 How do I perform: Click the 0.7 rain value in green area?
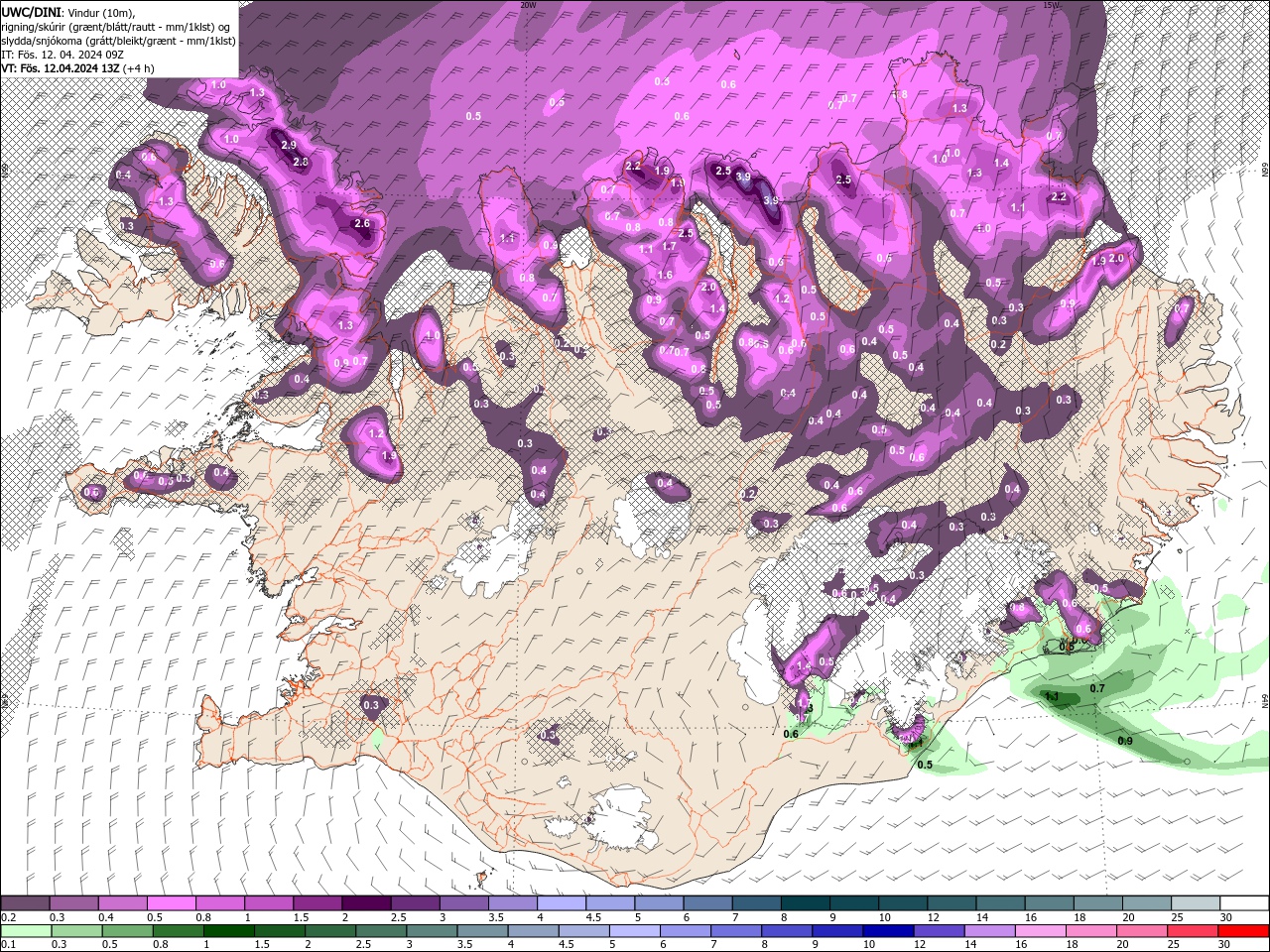pos(1097,688)
